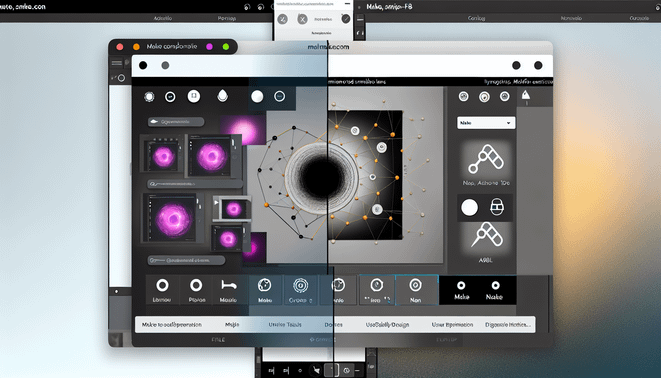The width and height of the screenshot is (661, 378).
Task: Click the black hole at the canvas center
Action: click(x=322, y=177)
